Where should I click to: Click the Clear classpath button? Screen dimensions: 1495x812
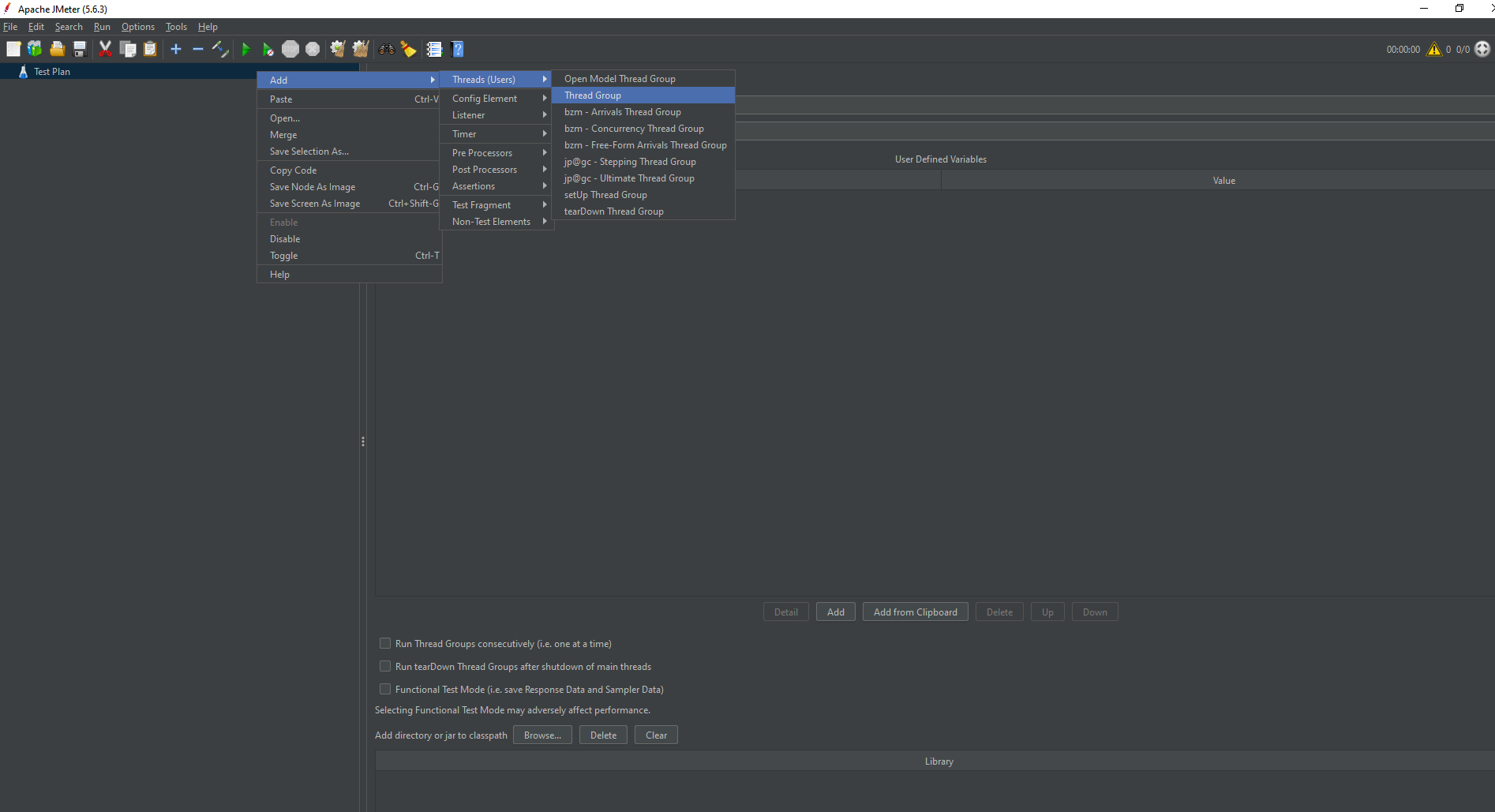656,735
